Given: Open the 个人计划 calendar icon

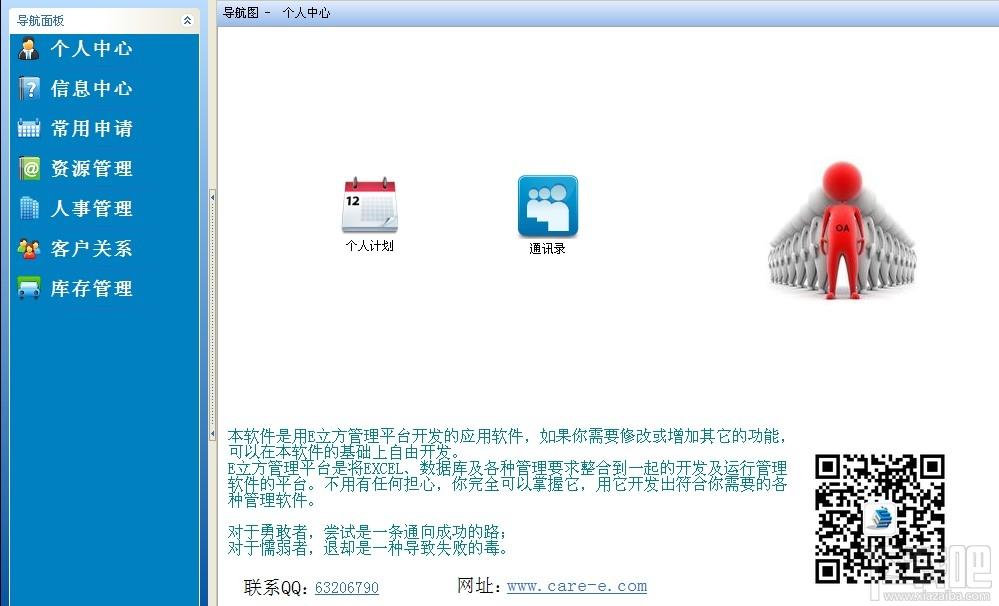Looking at the screenshot, I should click(x=370, y=205).
